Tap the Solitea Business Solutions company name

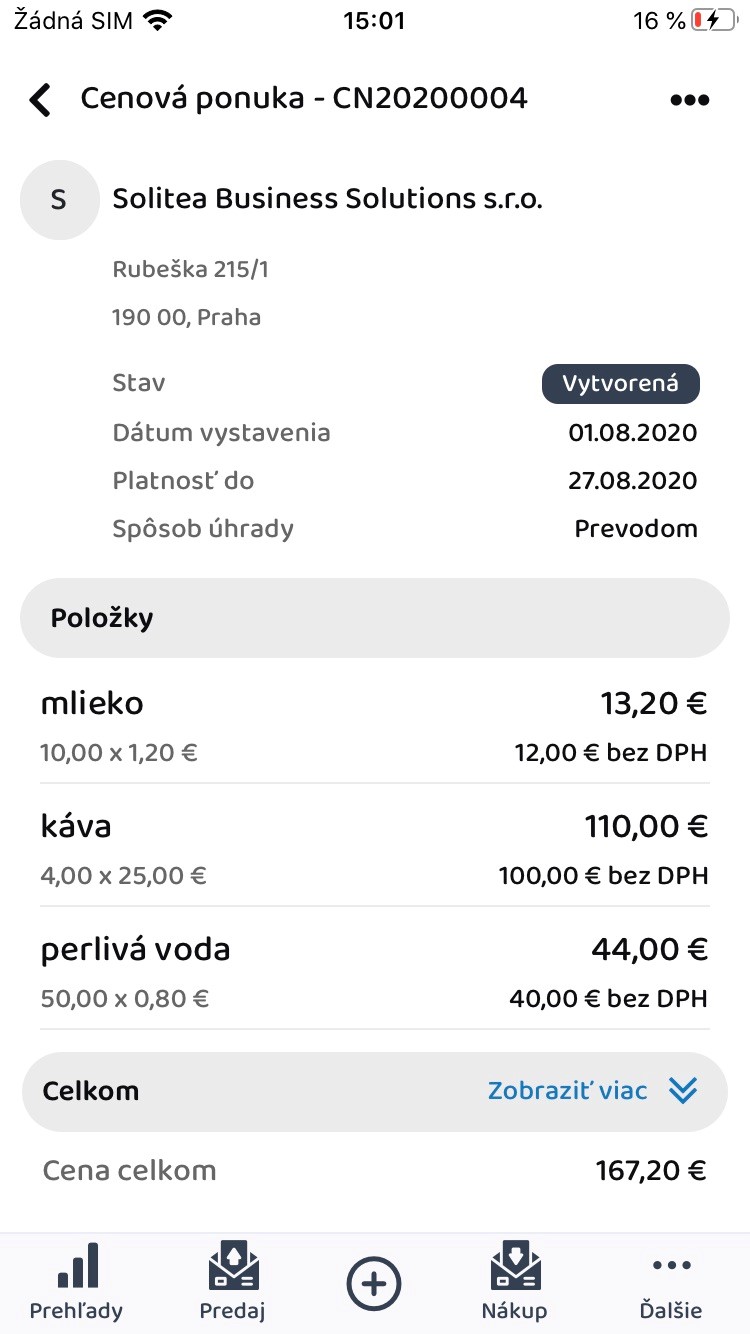tap(327, 199)
